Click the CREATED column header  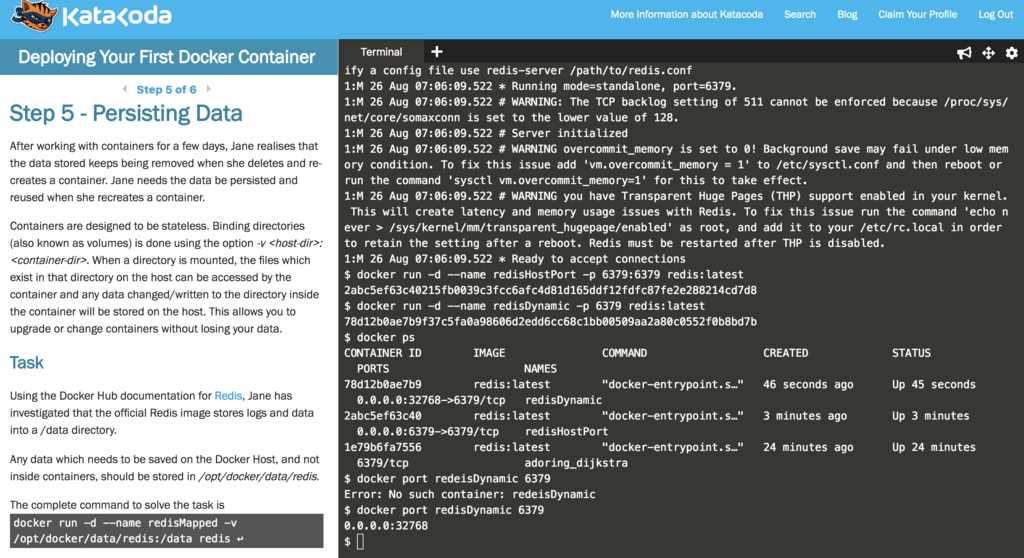click(x=786, y=353)
